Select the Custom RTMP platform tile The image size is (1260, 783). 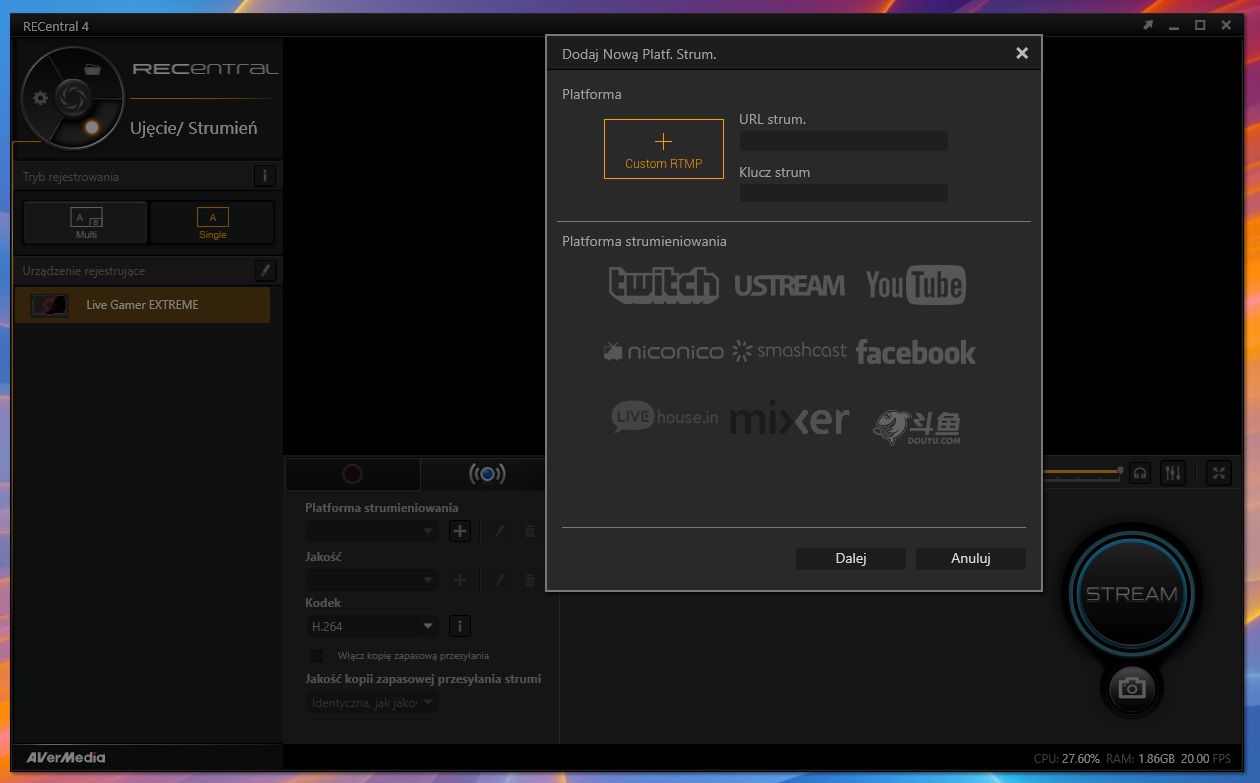(663, 149)
